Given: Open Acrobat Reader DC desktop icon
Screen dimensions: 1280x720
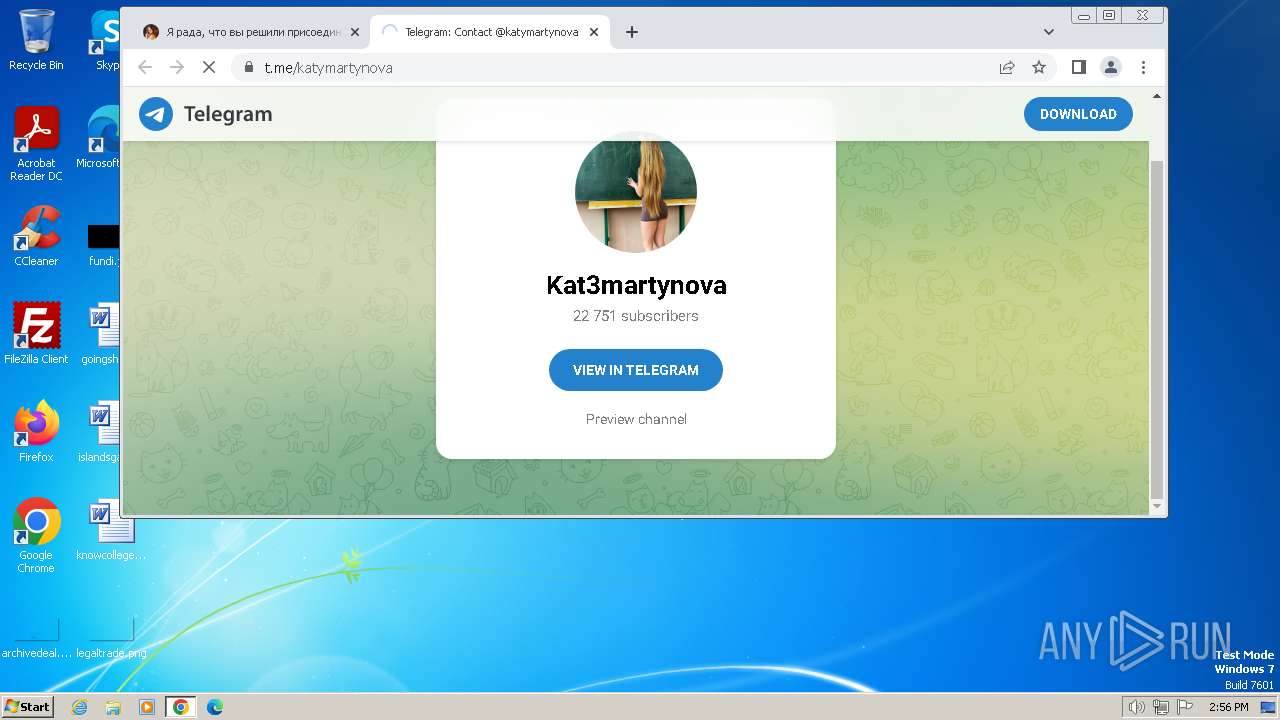Looking at the screenshot, I should [x=36, y=144].
